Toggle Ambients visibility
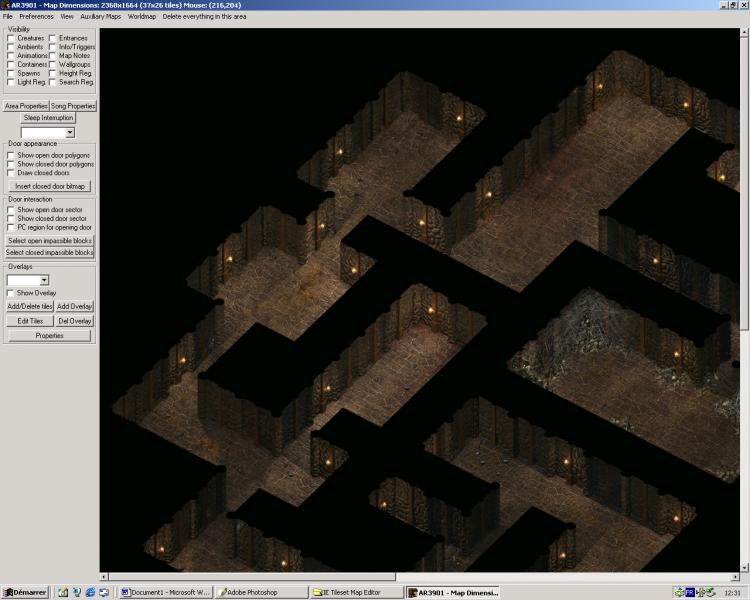Viewport: 750px width, 600px height. (x=11, y=47)
